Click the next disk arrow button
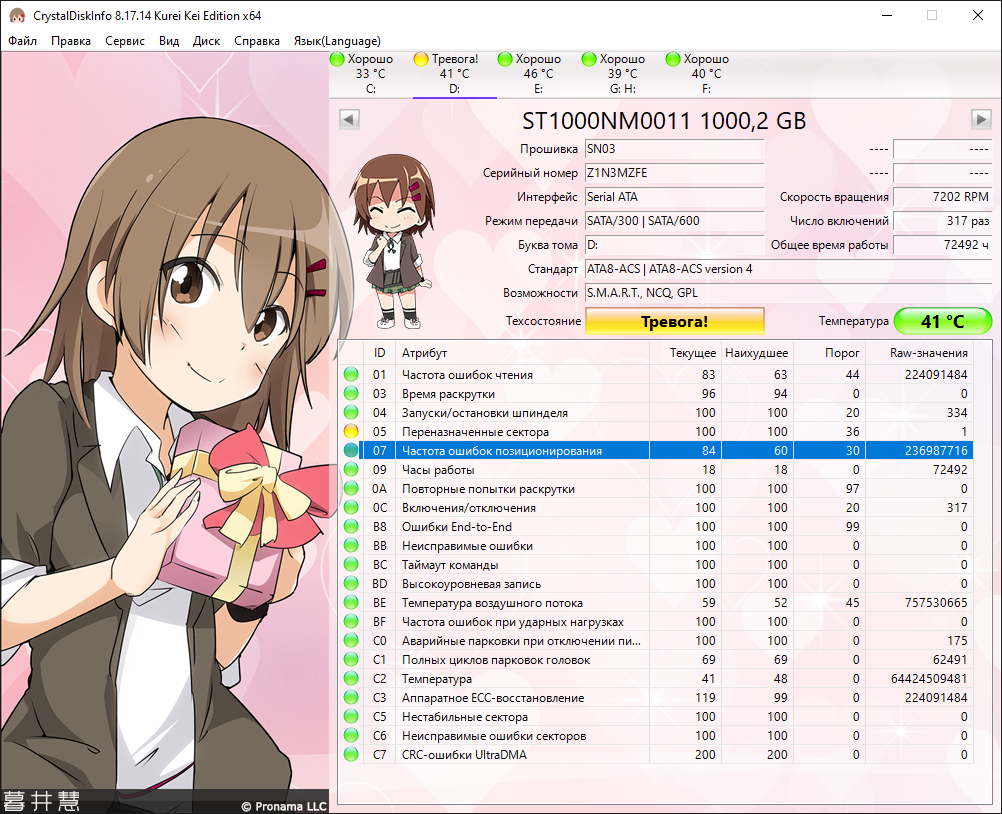 tap(981, 119)
